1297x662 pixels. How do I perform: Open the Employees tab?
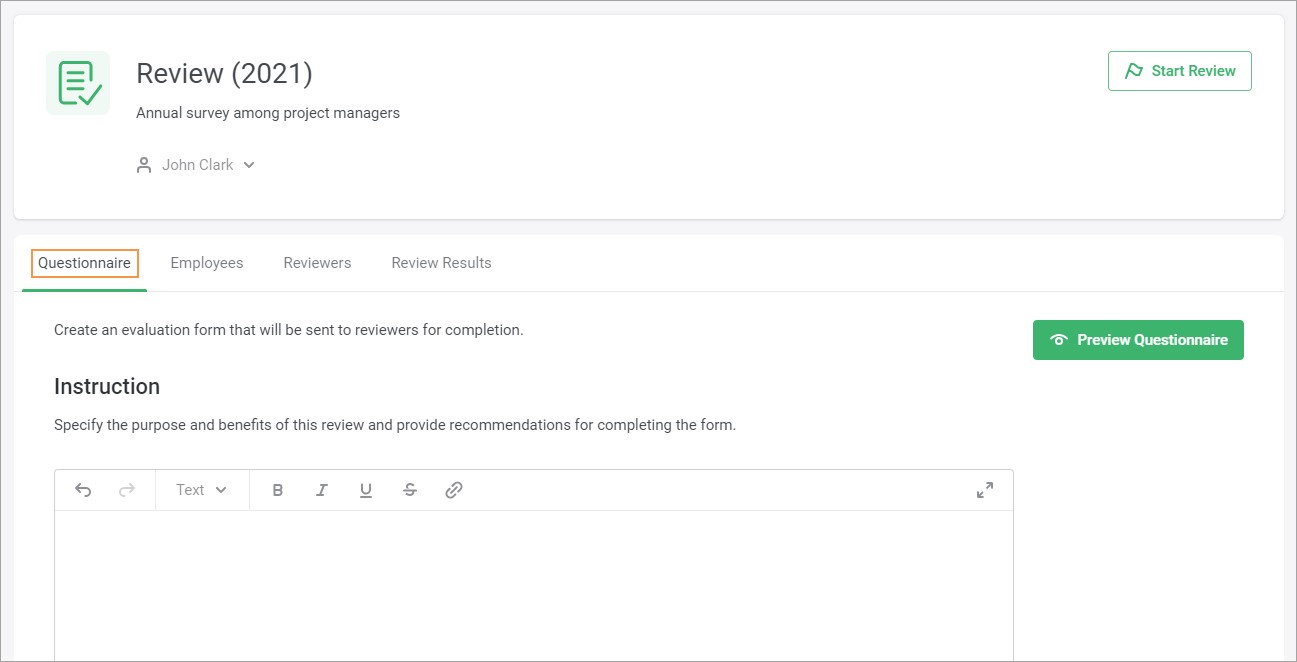tap(207, 263)
